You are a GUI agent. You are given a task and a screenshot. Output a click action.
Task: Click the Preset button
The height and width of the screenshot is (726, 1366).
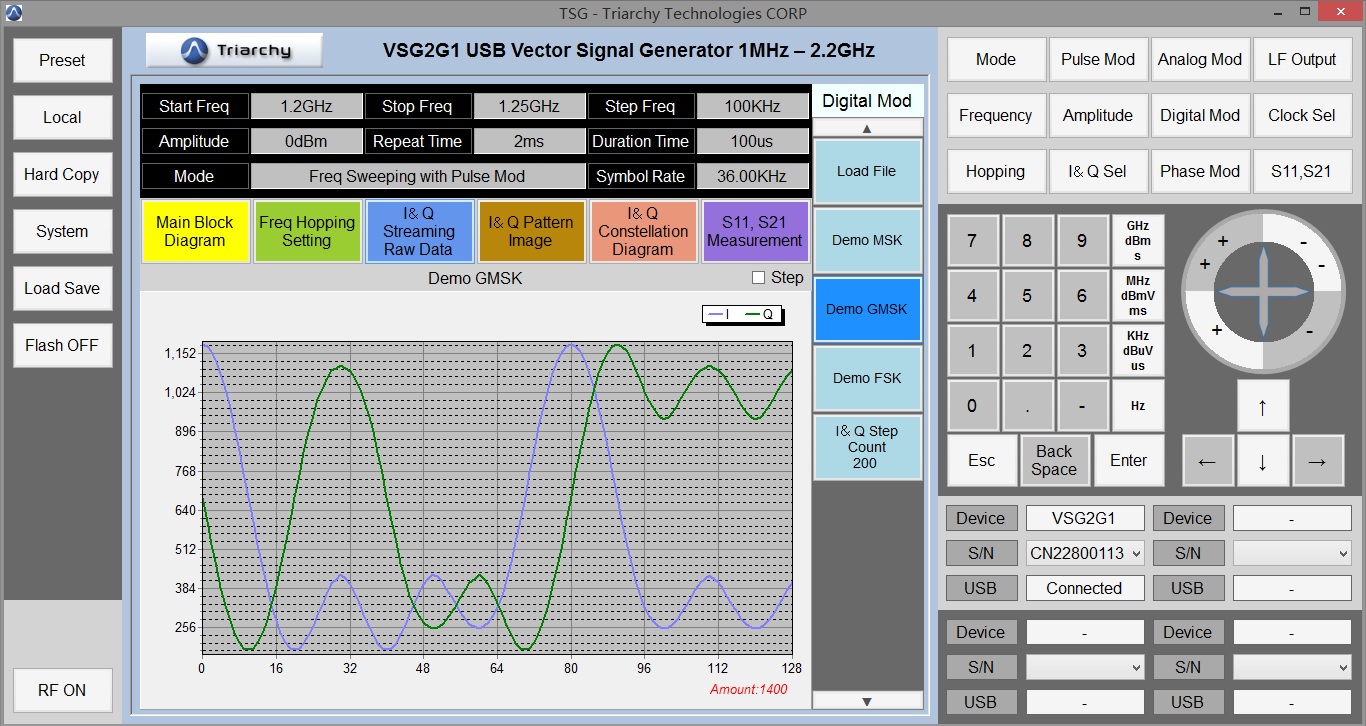point(62,60)
